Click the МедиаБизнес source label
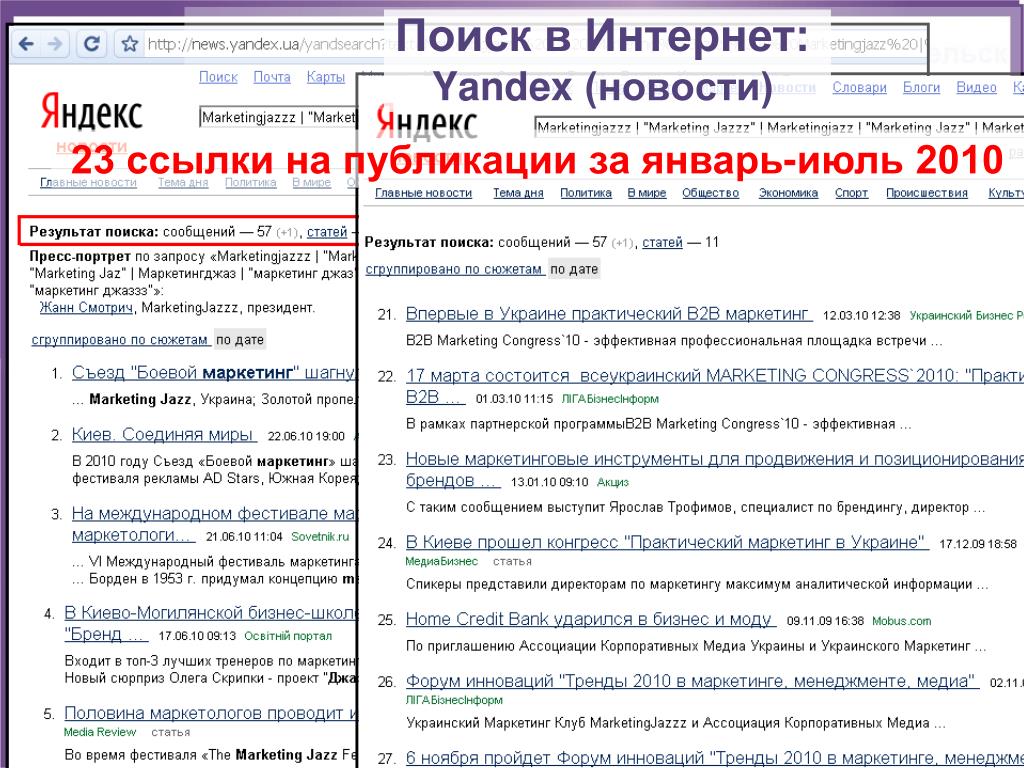 pyautogui.click(x=441, y=562)
